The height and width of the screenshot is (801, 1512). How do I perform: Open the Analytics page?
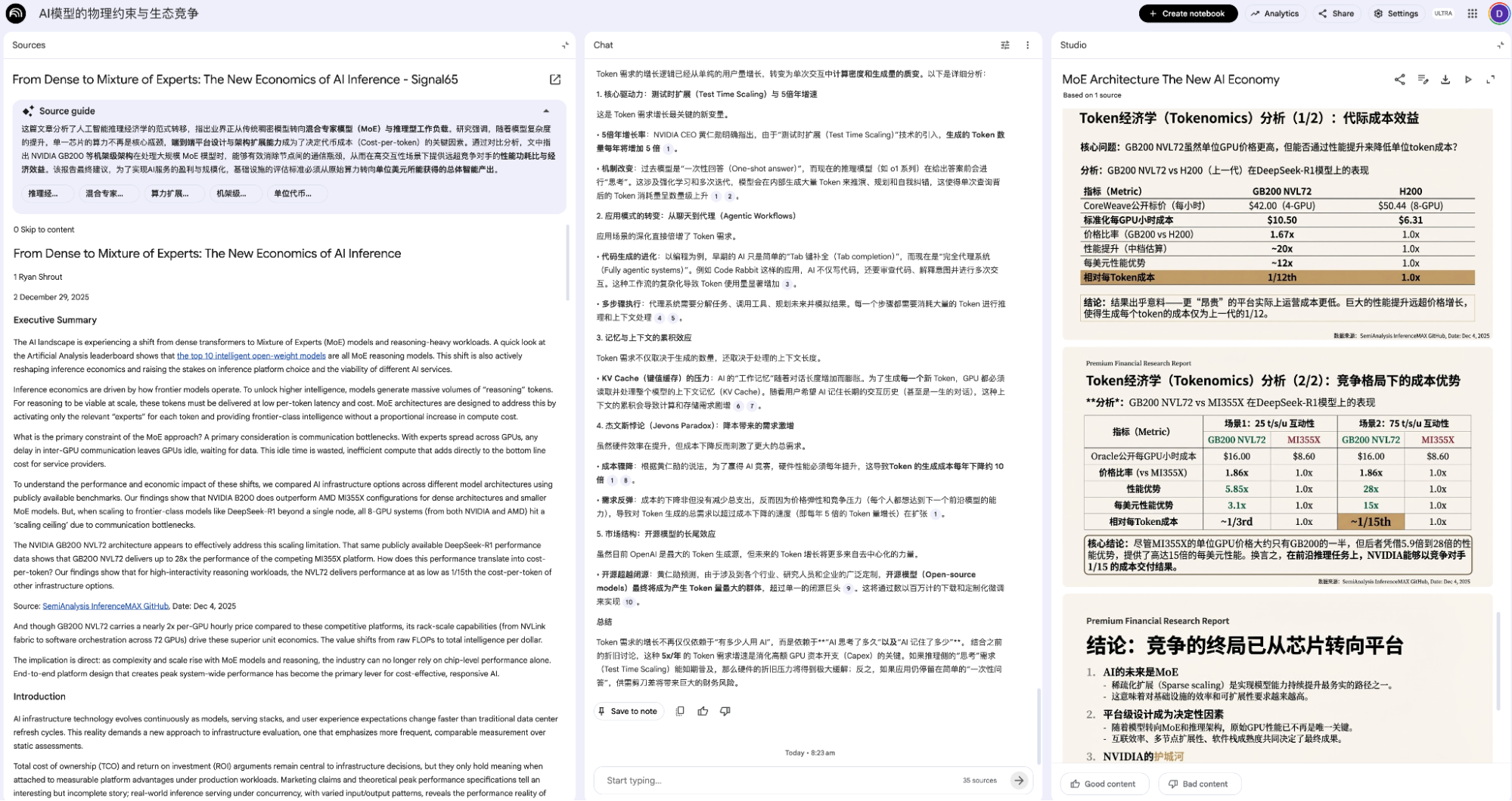coord(1274,14)
